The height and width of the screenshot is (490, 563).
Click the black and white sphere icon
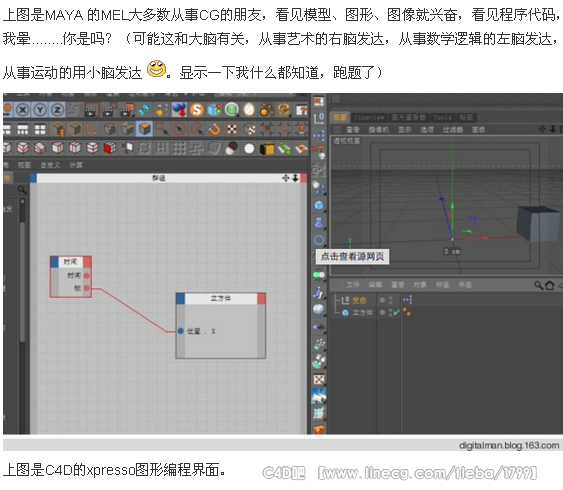tap(232, 148)
